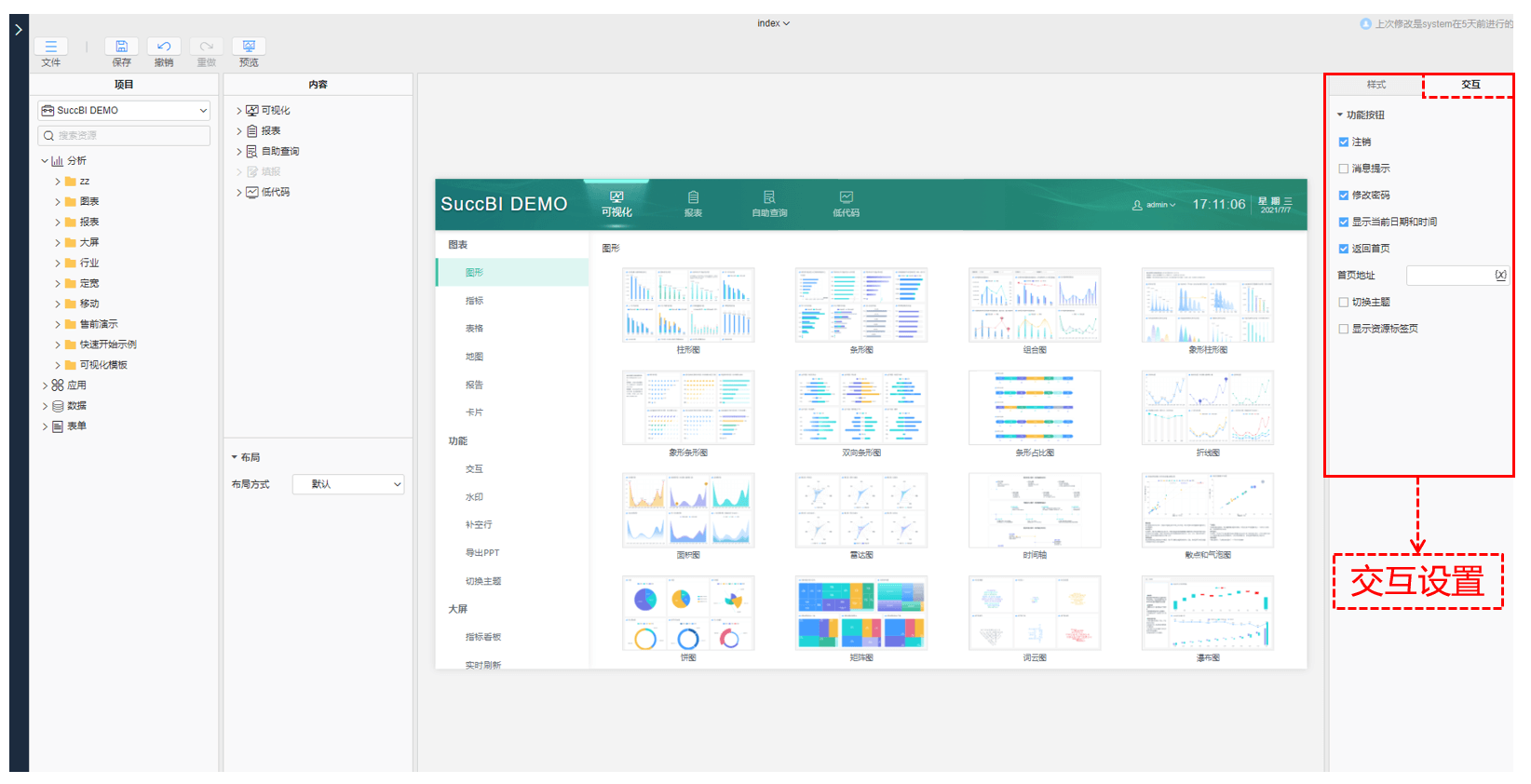1531x784 pixels.
Task: Enable the 切换主题 checkbox
Action: [1344, 303]
